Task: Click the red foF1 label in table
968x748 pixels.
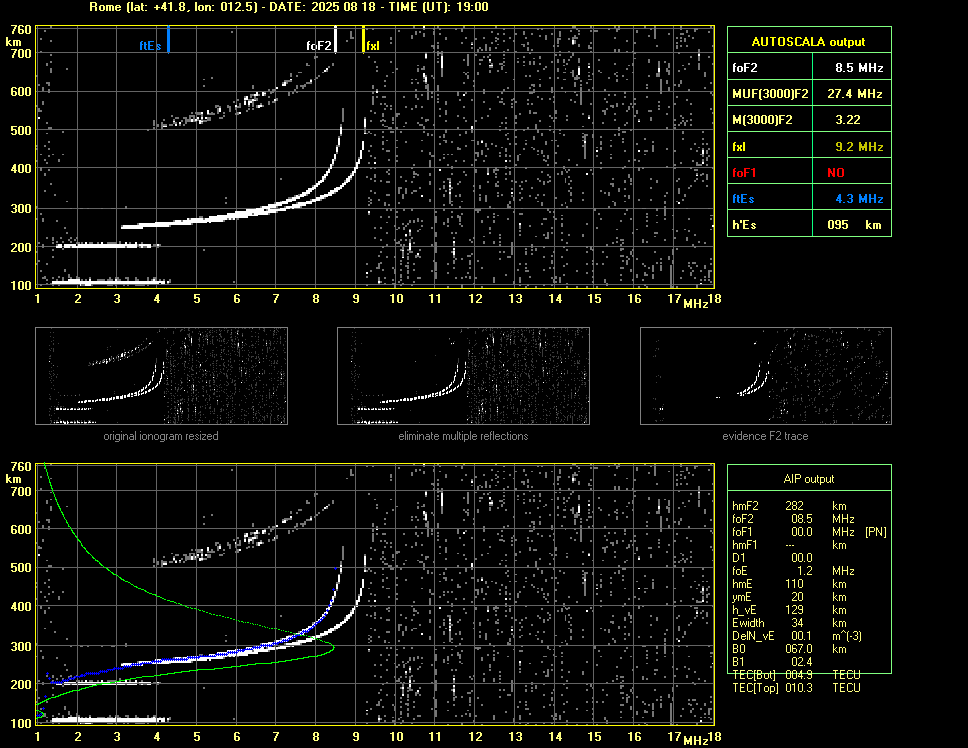Action: (744, 173)
